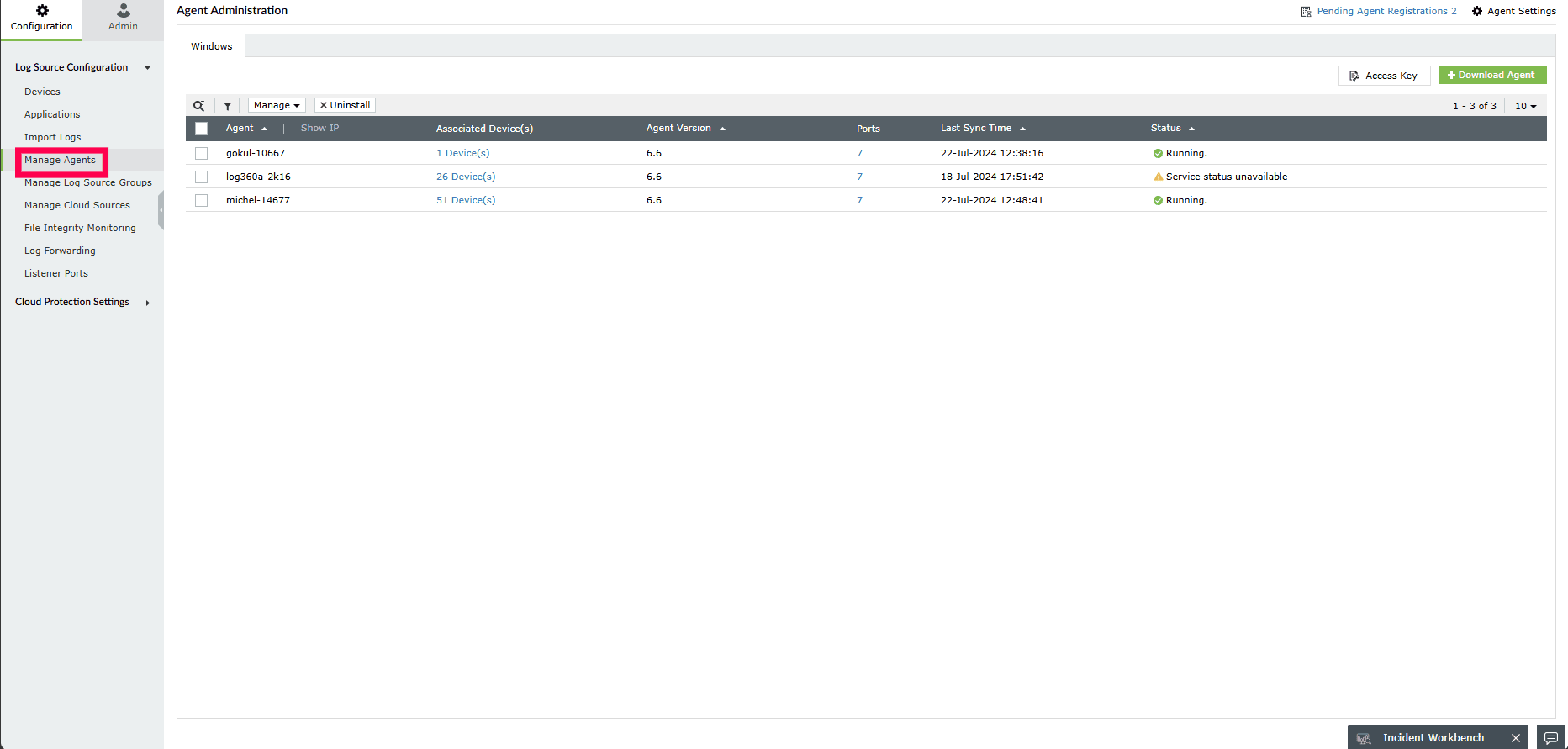Click ports link 7 for gokul-10667
This screenshot has height=749, width=1568.
point(859,153)
